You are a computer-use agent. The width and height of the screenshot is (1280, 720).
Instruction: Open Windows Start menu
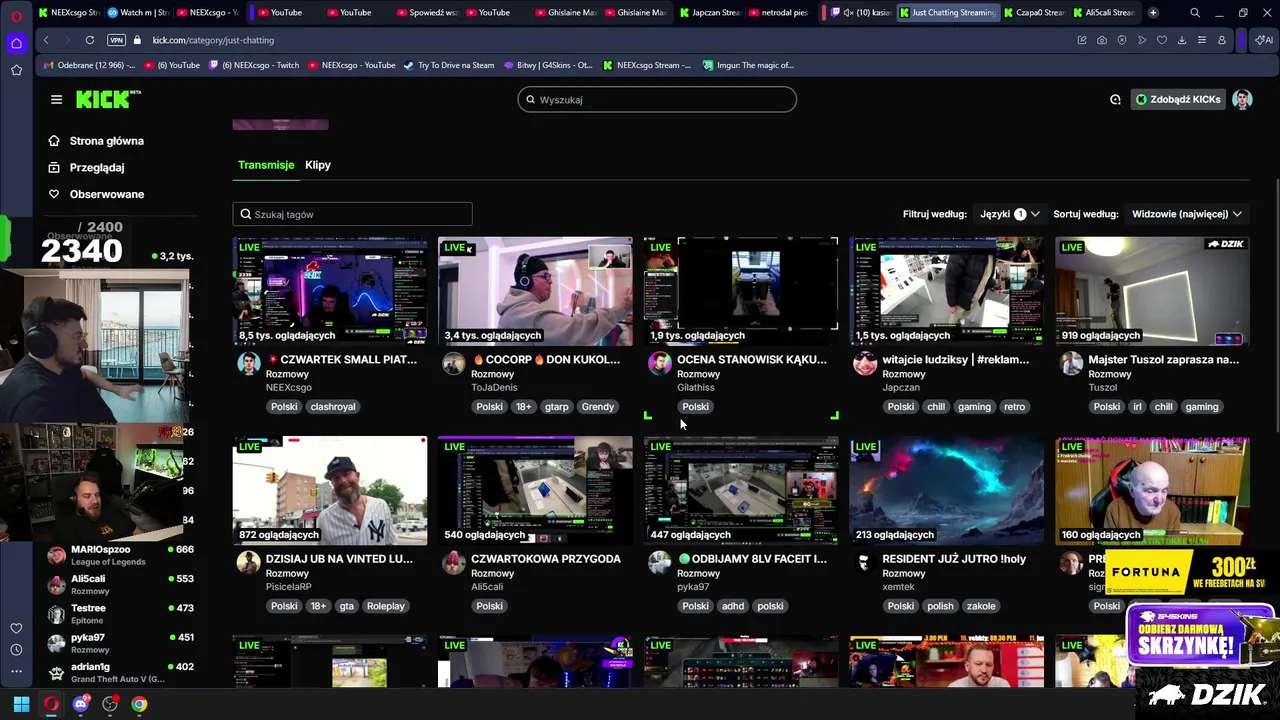coord(21,704)
